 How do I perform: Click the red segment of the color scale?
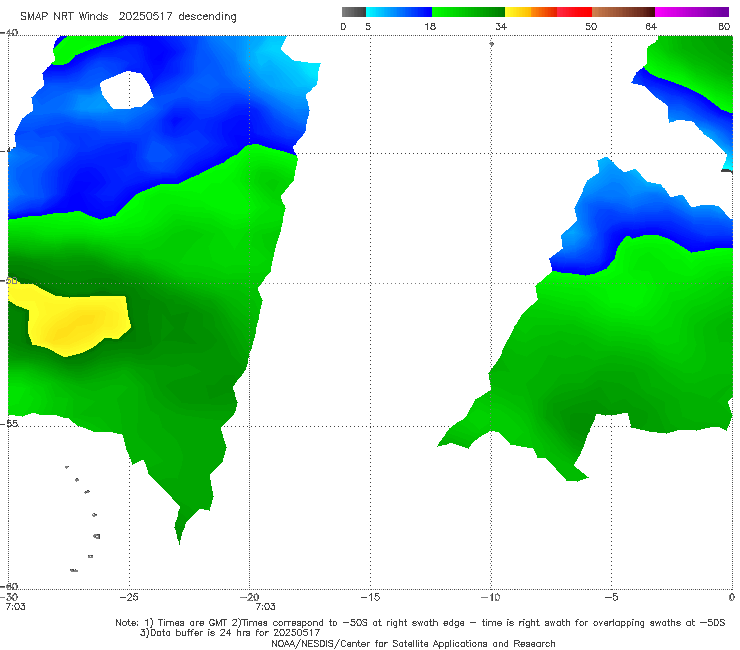coord(574,12)
